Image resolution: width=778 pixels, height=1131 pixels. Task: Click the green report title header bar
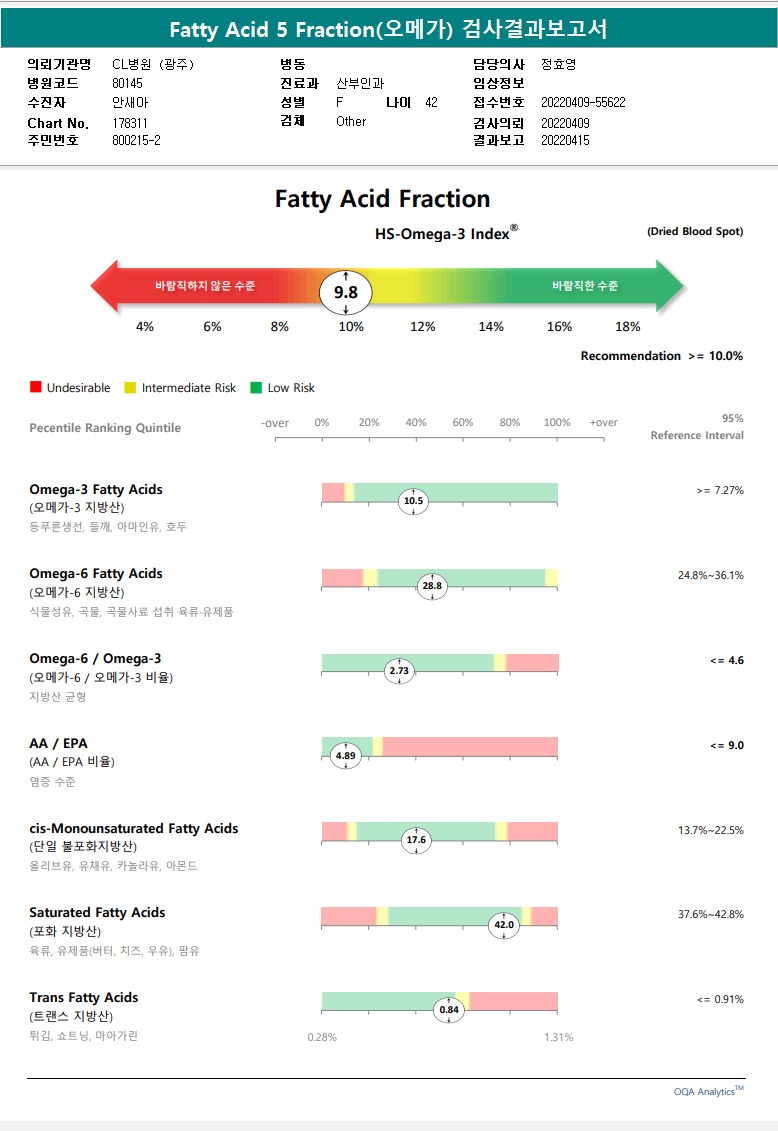point(389,30)
